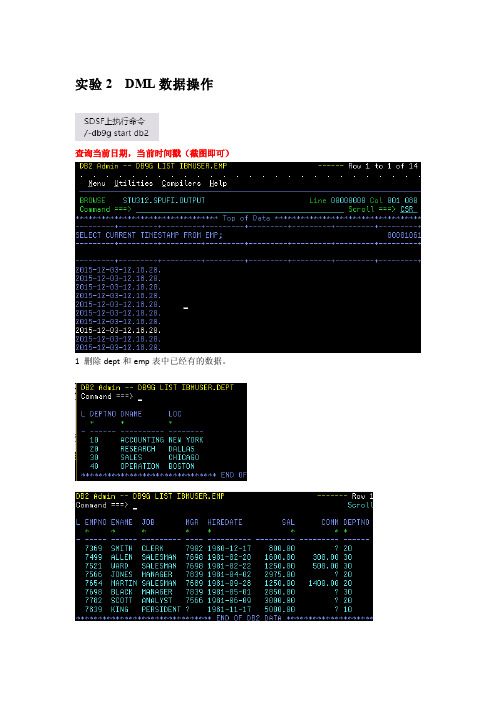Click commission value 1400.00
The height and width of the screenshot is (702, 496).
pyautogui.click(x=323, y=583)
